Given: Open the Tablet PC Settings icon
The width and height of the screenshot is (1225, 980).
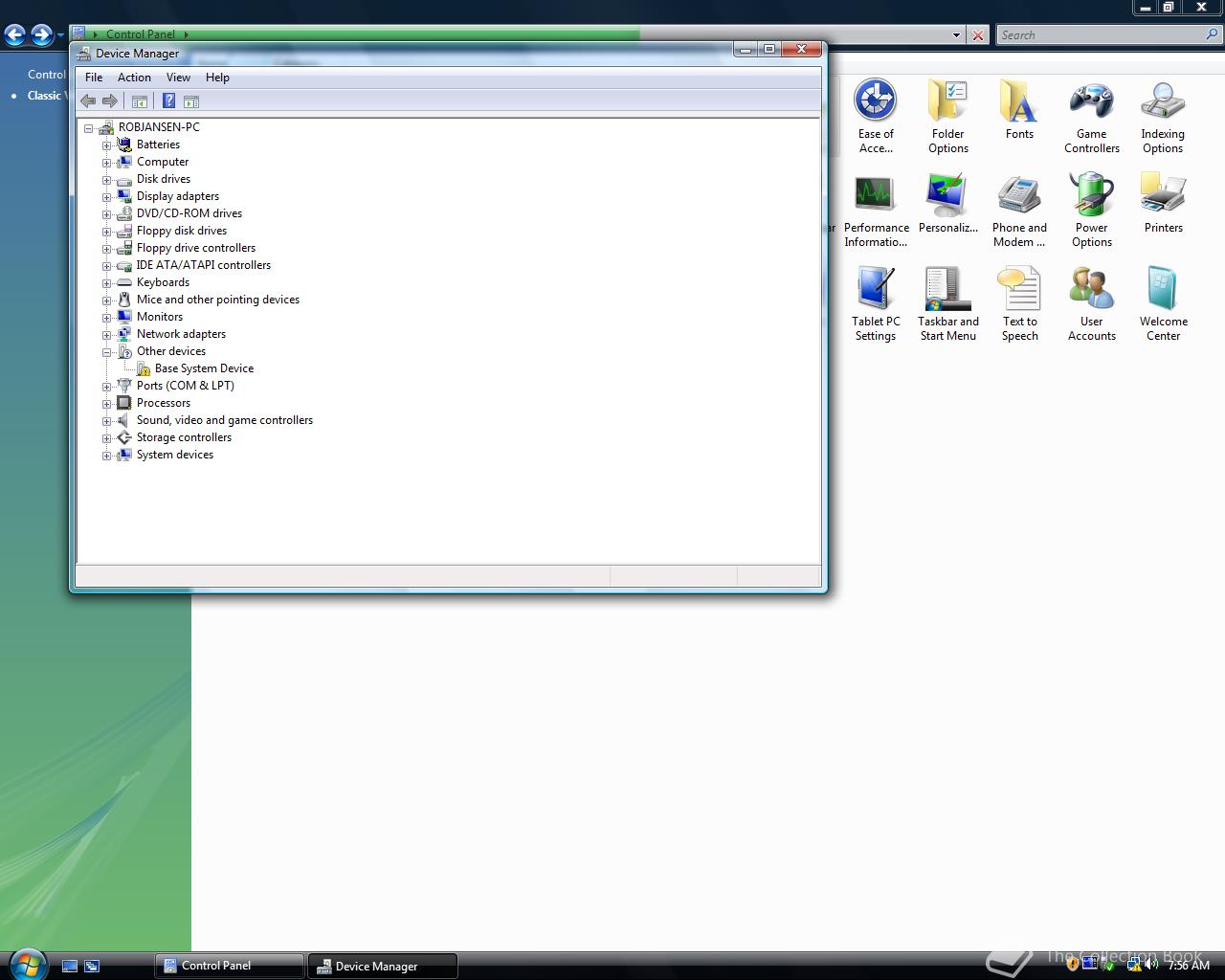Looking at the screenshot, I should point(876,304).
